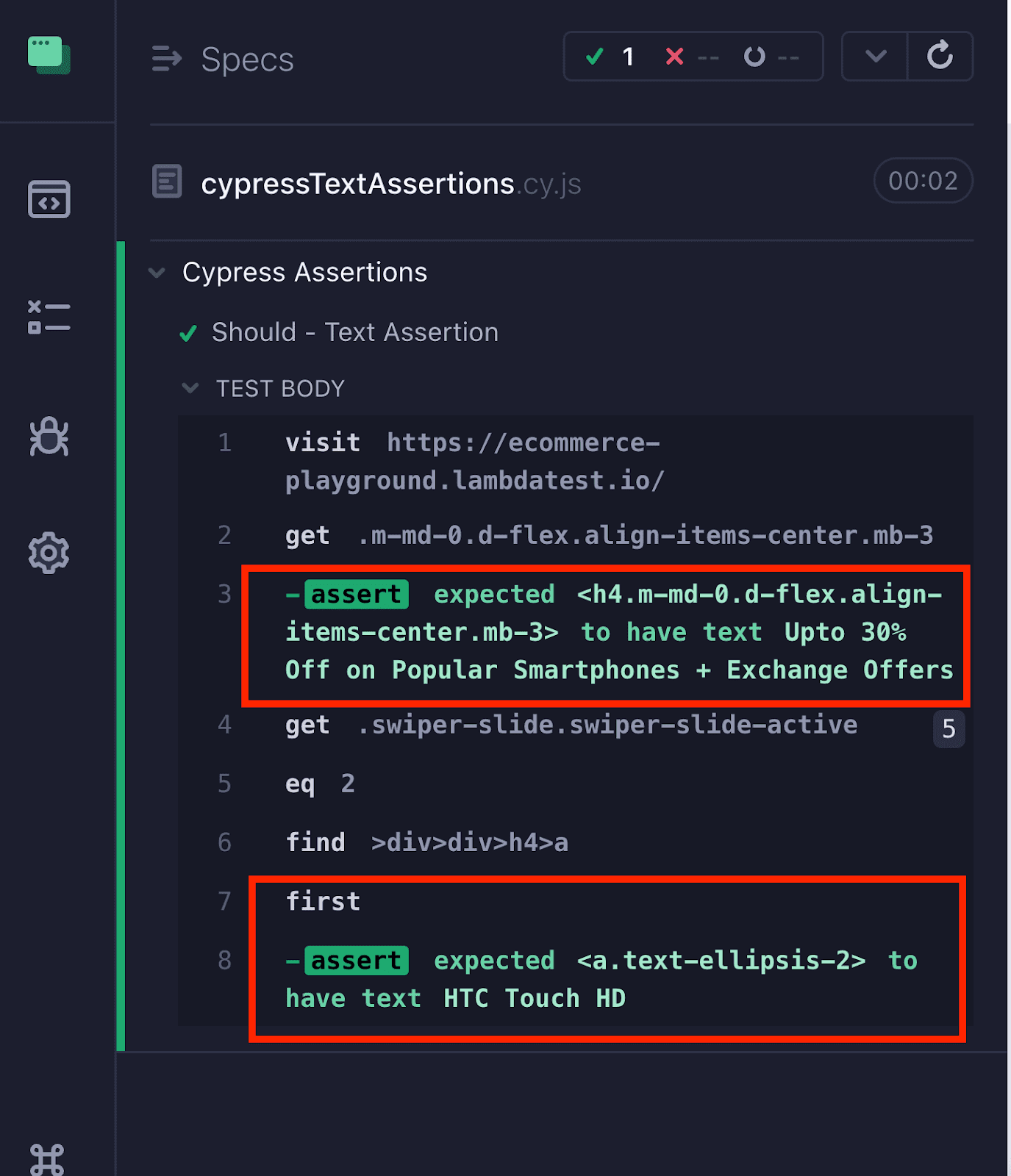Toggle the failed tests indicator

click(691, 57)
